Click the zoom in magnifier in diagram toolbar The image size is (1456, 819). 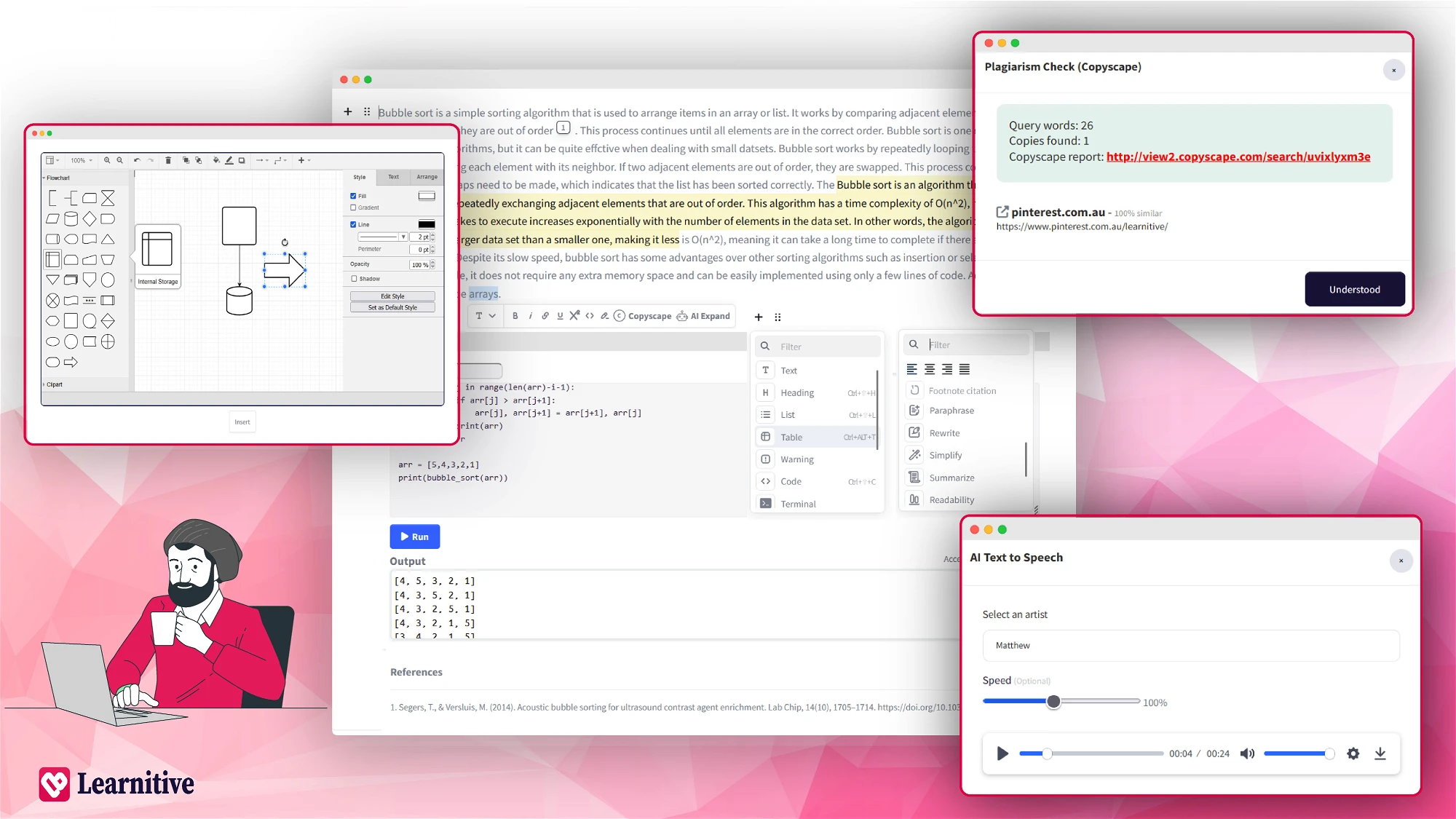point(107,160)
